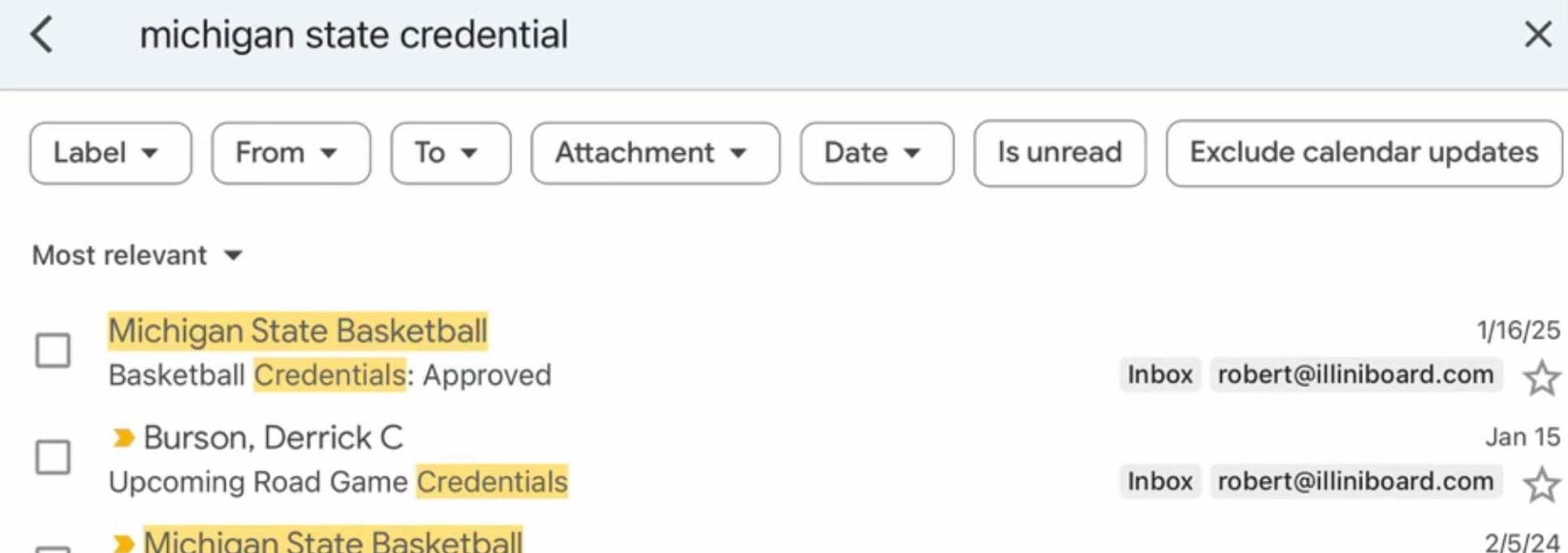Click the Inbox label on the 1/16/25 email
The width and height of the screenshot is (1568, 553).
coord(1160,375)
